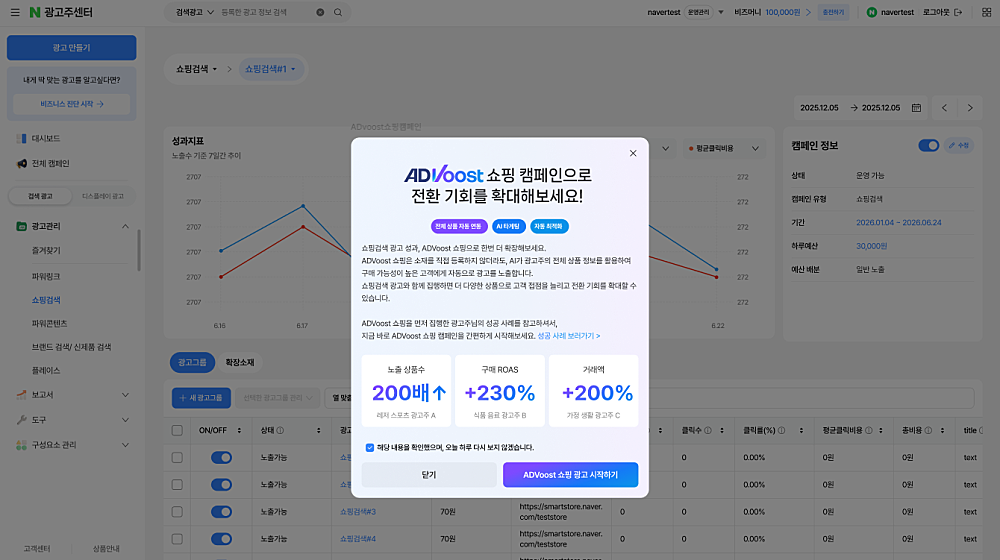The height and width of the screenshot is (560, 1000).
Task: Click the sidebar scrollbar thumb
Action: coord(138,250)
